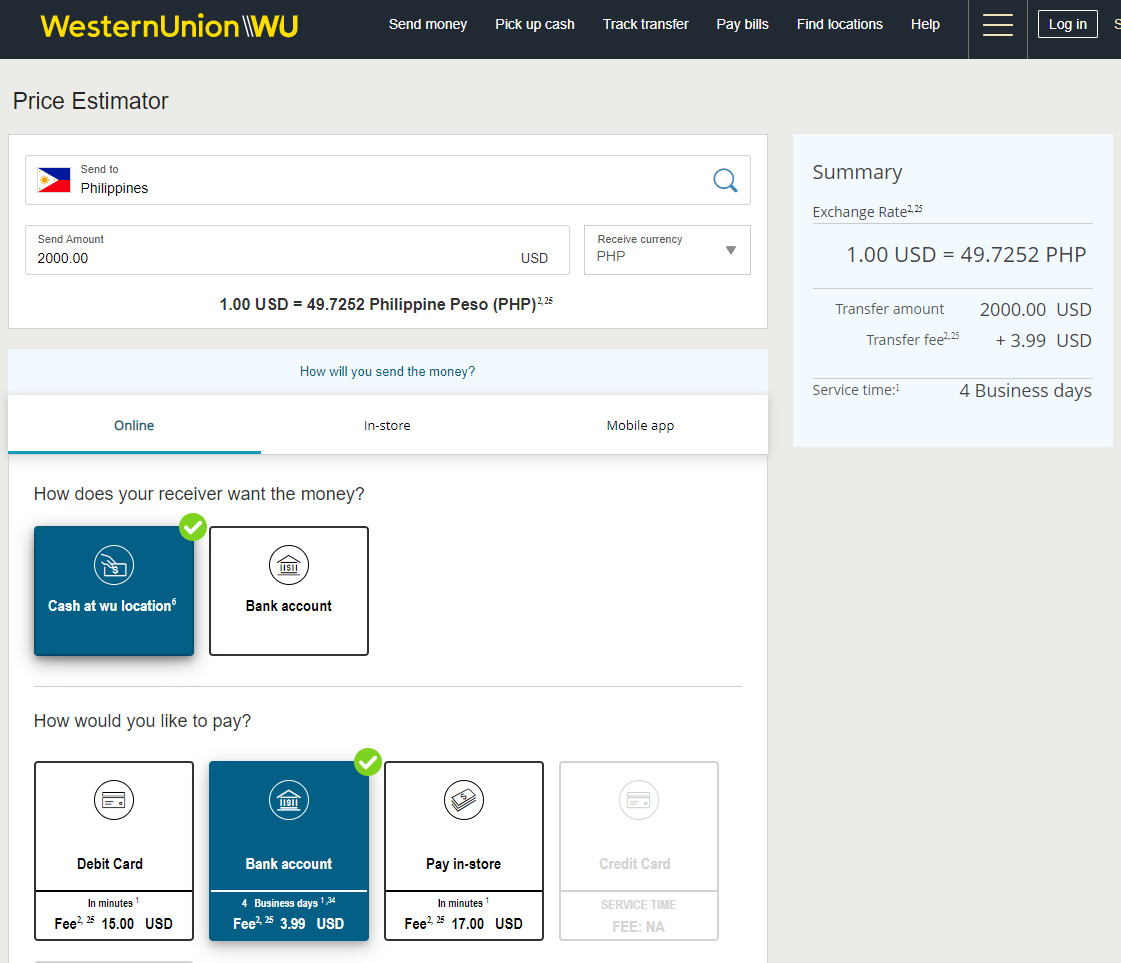Open Pick up cash in the navigation
This screenshot has height=963, width=1121.
click(535, 24)
